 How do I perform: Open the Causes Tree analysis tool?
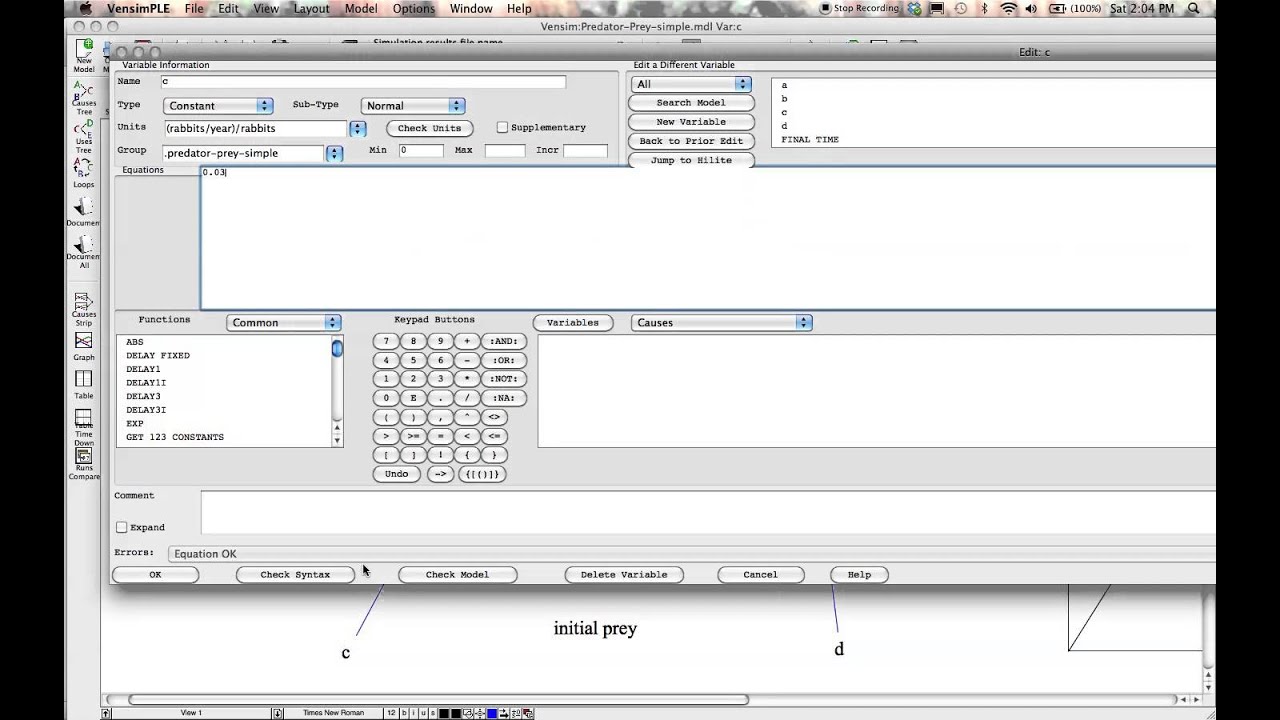coord(84,98)
